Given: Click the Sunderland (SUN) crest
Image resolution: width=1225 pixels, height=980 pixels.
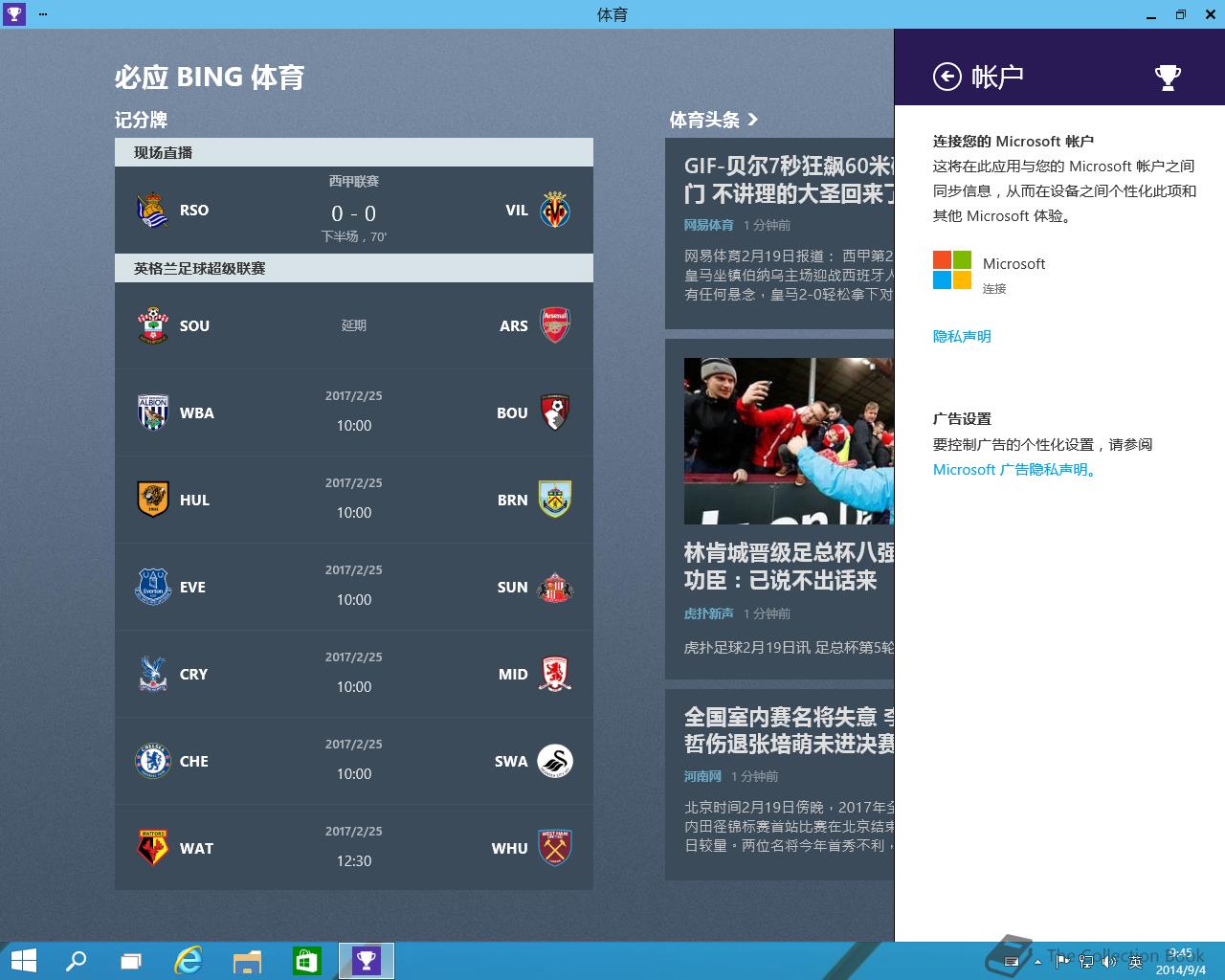Looking at the screenshot, I should [x=555, y=587].
